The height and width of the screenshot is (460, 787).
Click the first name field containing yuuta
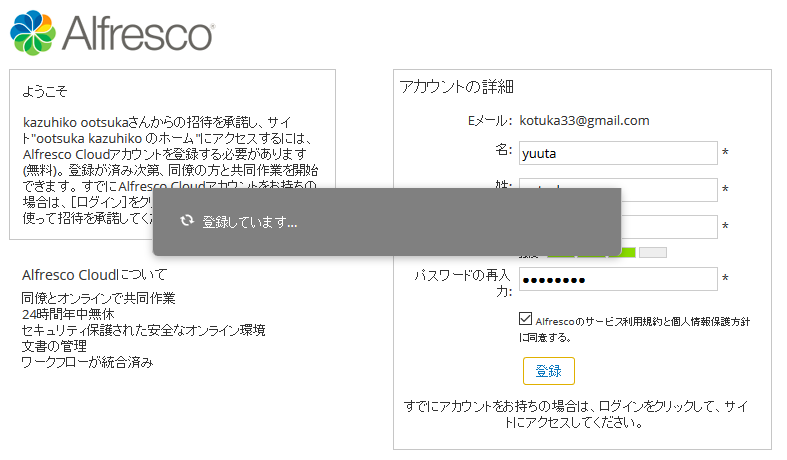[x=618, y=153]
